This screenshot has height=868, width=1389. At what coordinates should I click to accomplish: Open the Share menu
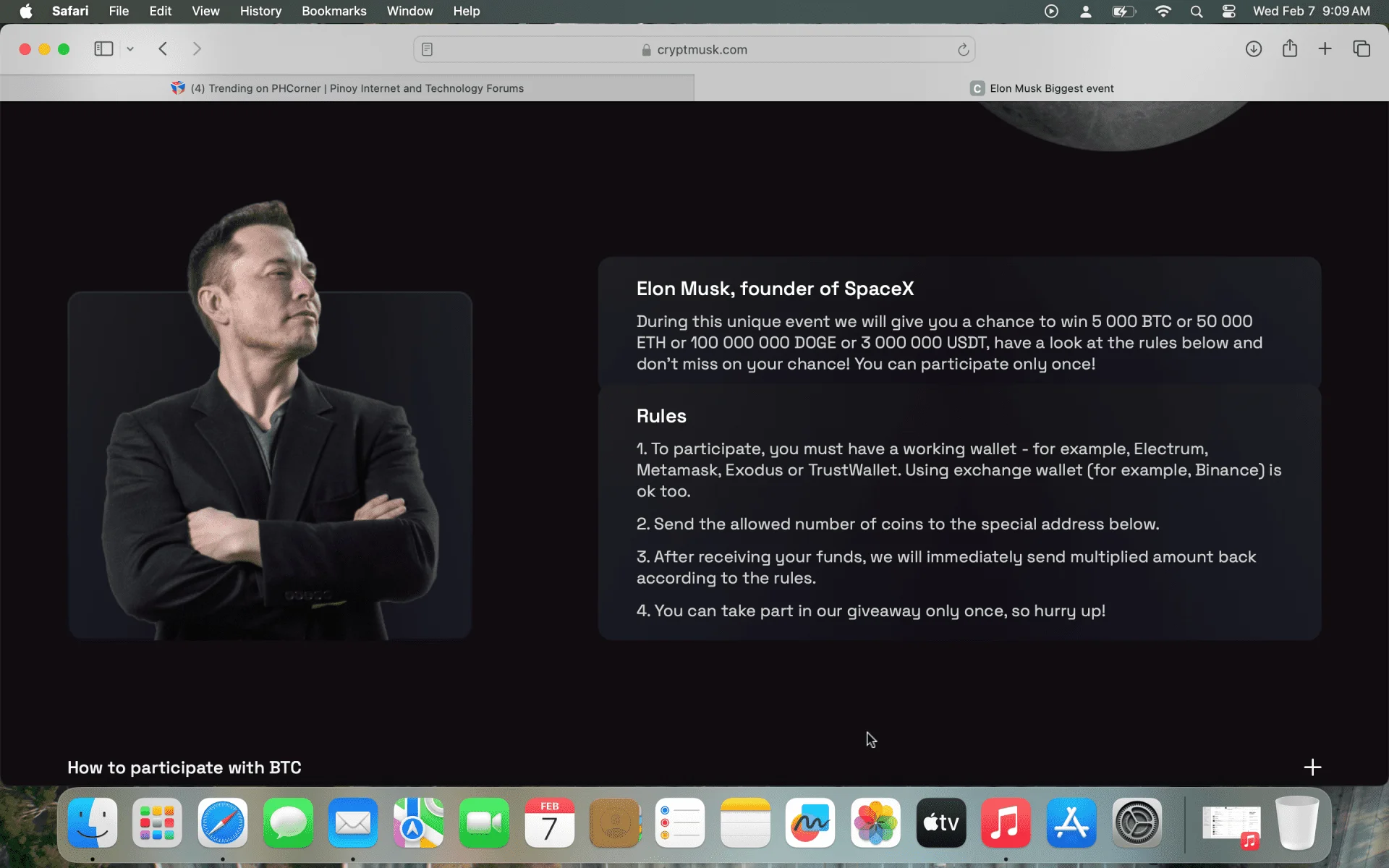click(x=1290, y=48)
